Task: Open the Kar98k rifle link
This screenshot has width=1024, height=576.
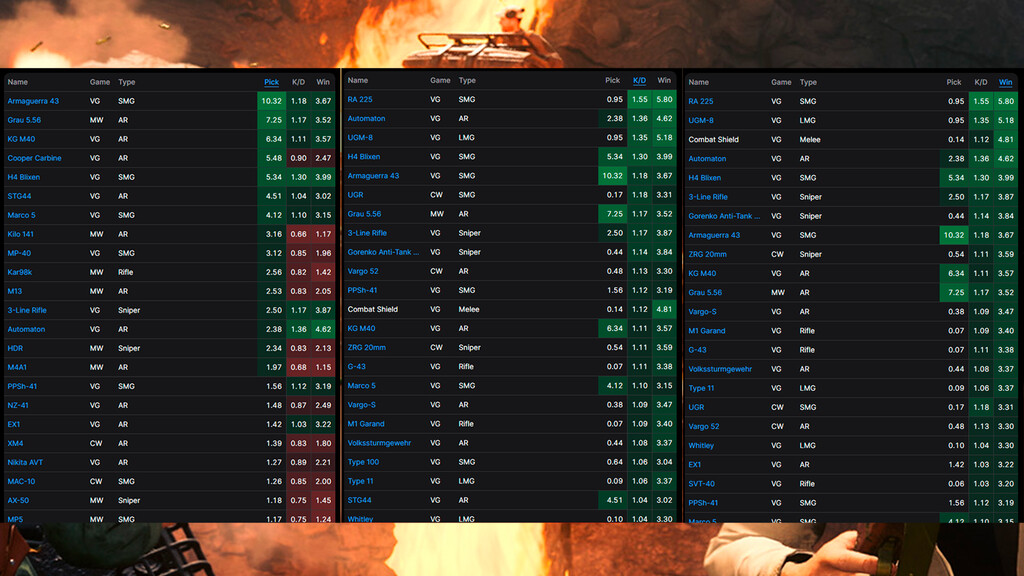Action: coord(21,272)
